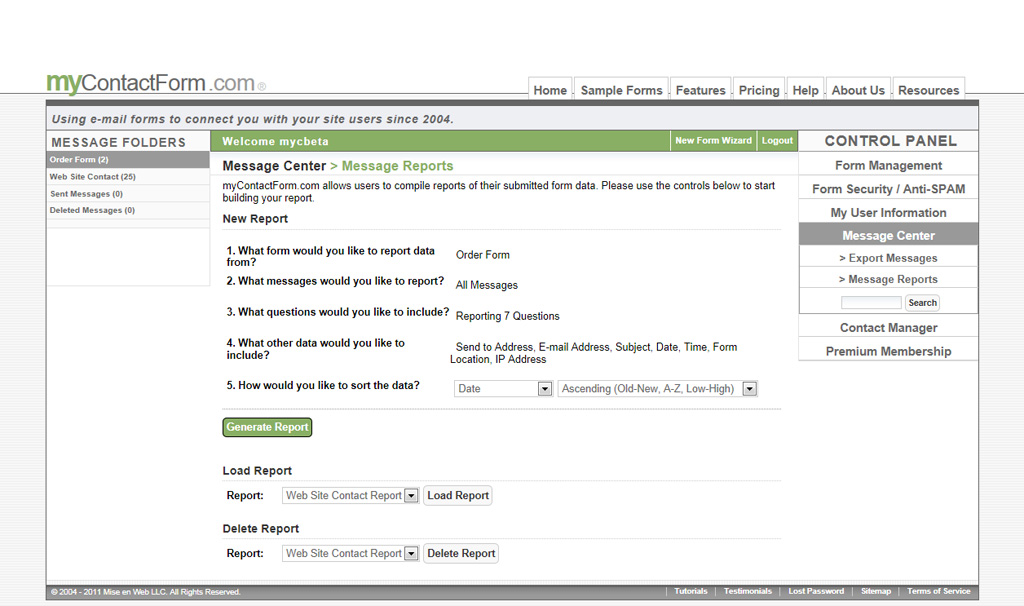Open the Deleted Messages (0) folder
1024x606 pixels.
[128, 210]
